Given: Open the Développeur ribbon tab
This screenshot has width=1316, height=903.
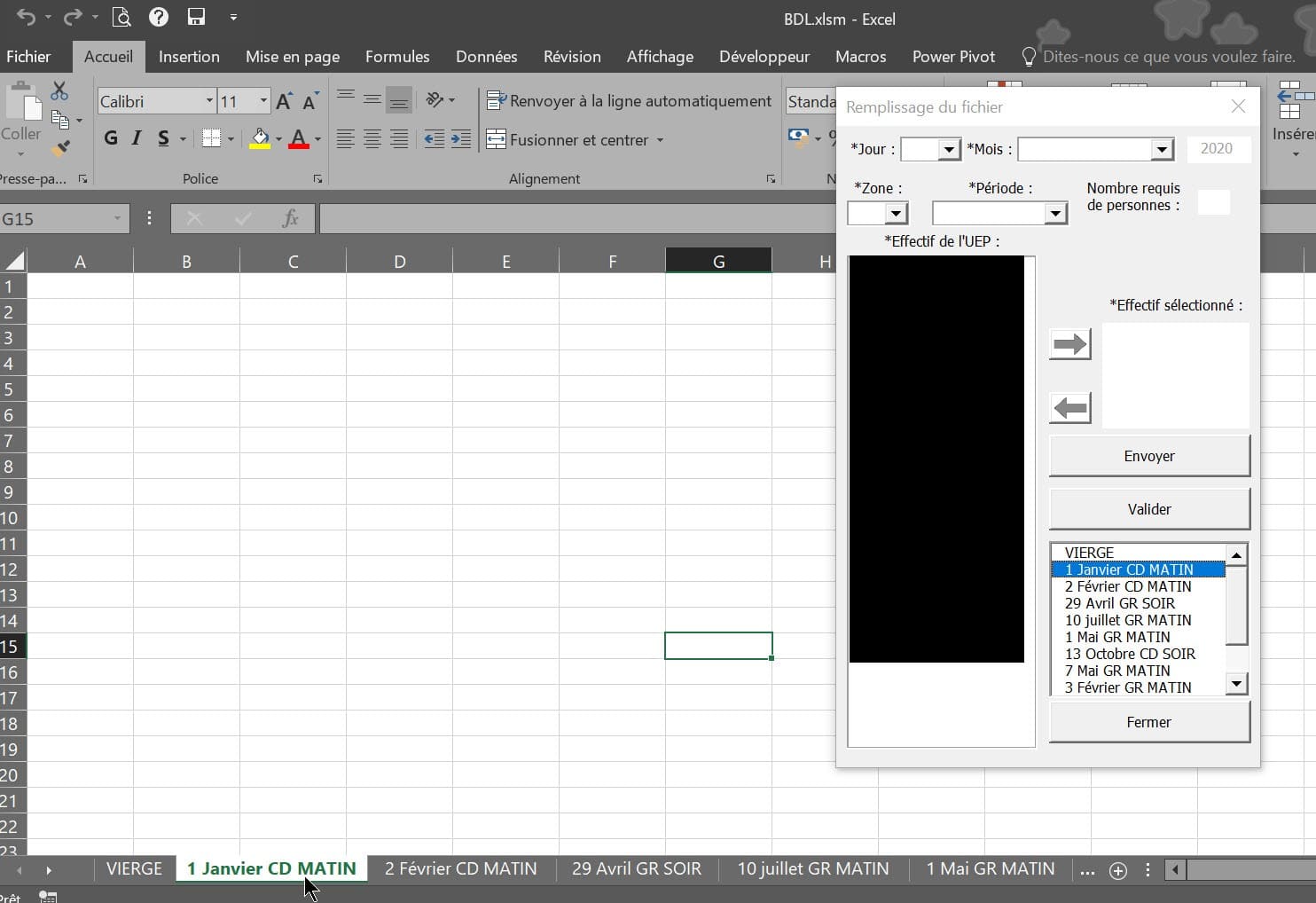Looking at the screenshot, I should pos(764,57).
